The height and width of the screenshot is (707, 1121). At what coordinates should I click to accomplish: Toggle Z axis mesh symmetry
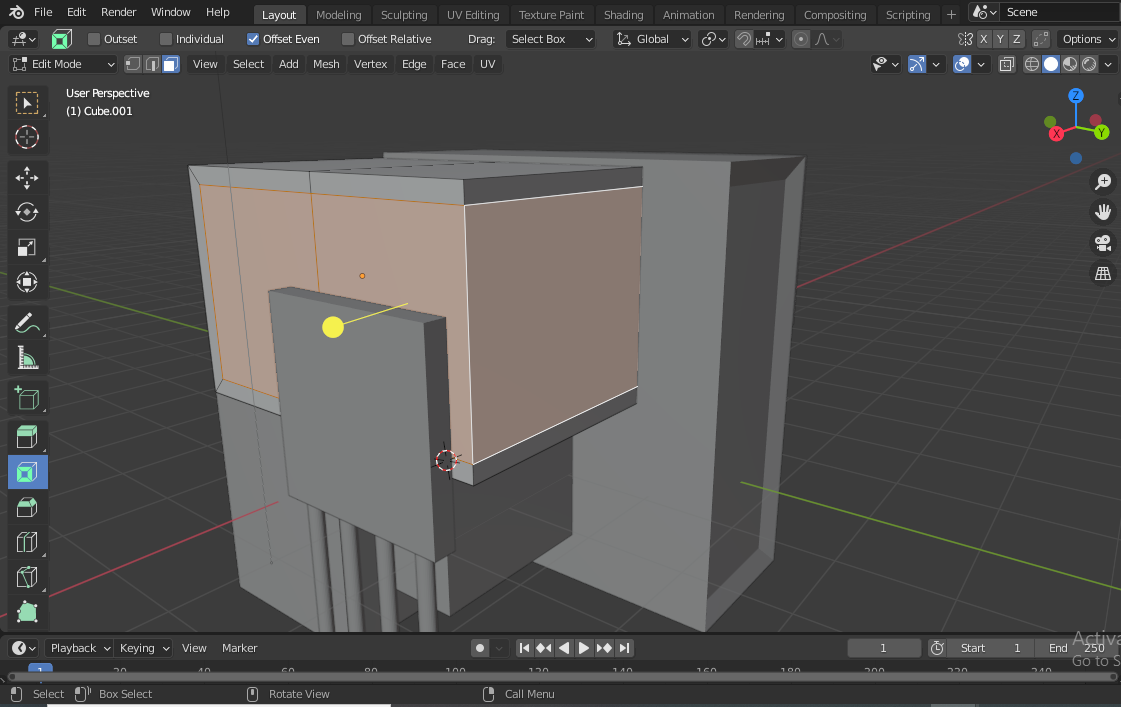click(x=1016, y=39)
